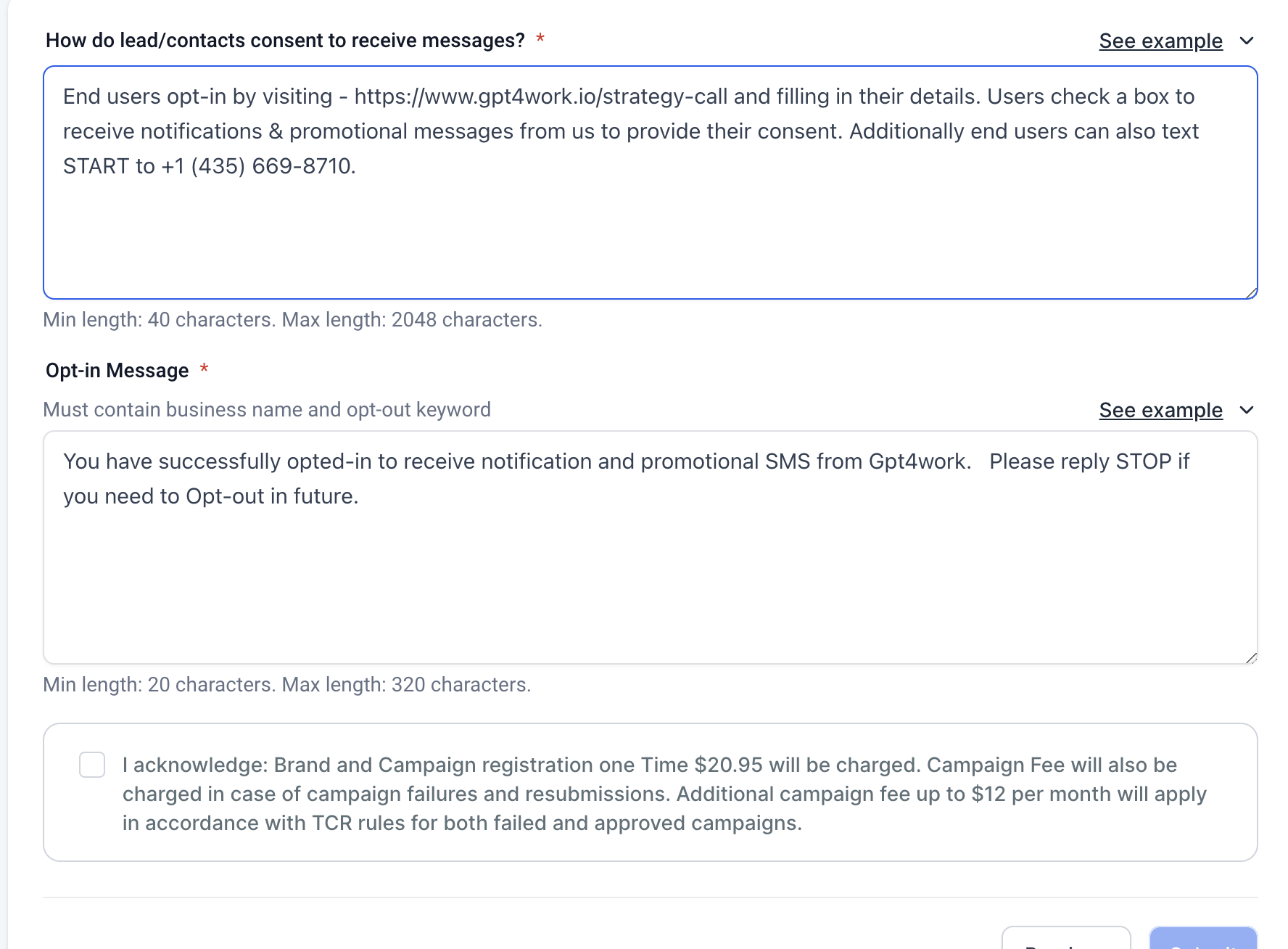The height and width of the screenshot is (949, 1288).
Task: Click the 'Opt-in Message' label
Action: (116, 370)
